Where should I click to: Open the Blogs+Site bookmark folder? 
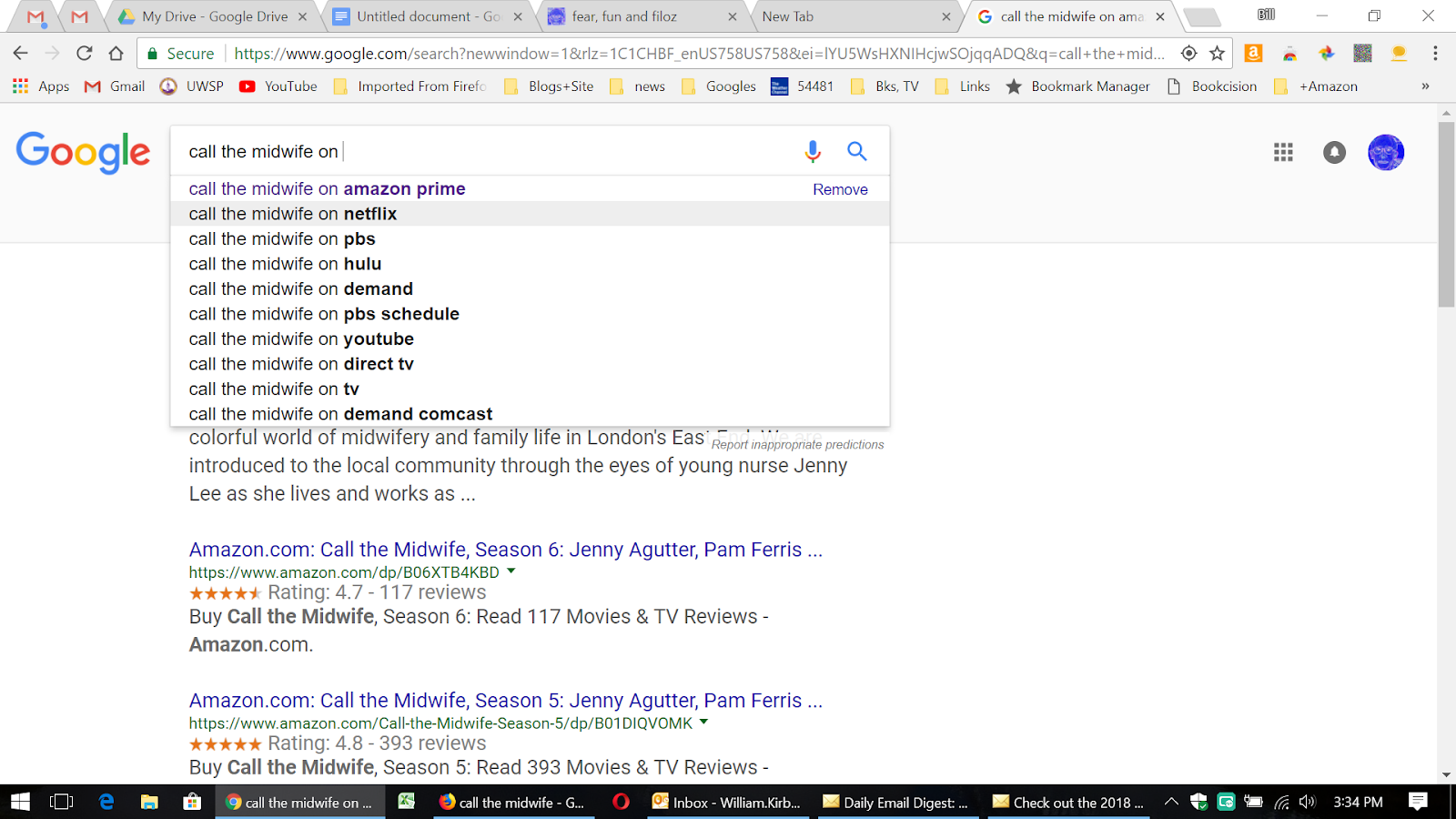pos(549,86)
